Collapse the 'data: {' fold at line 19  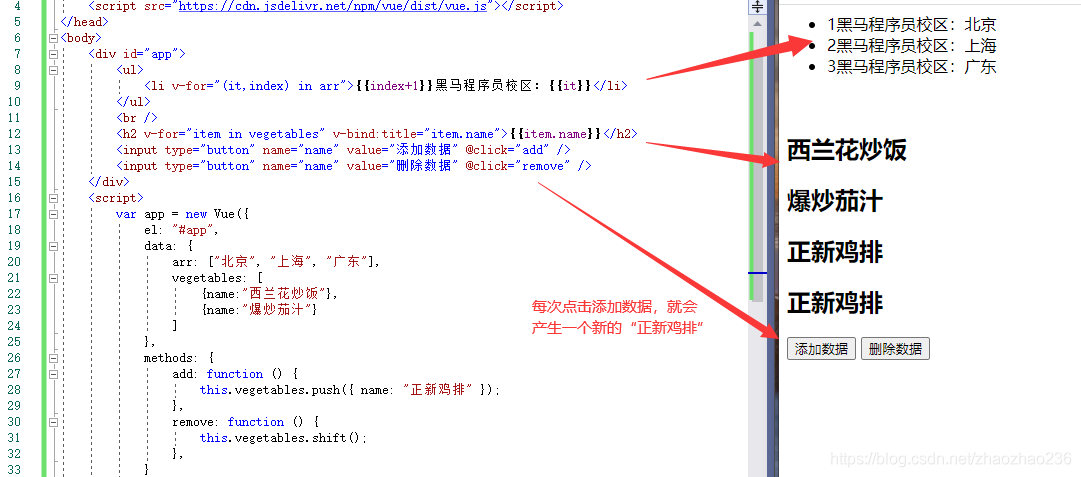53,246
